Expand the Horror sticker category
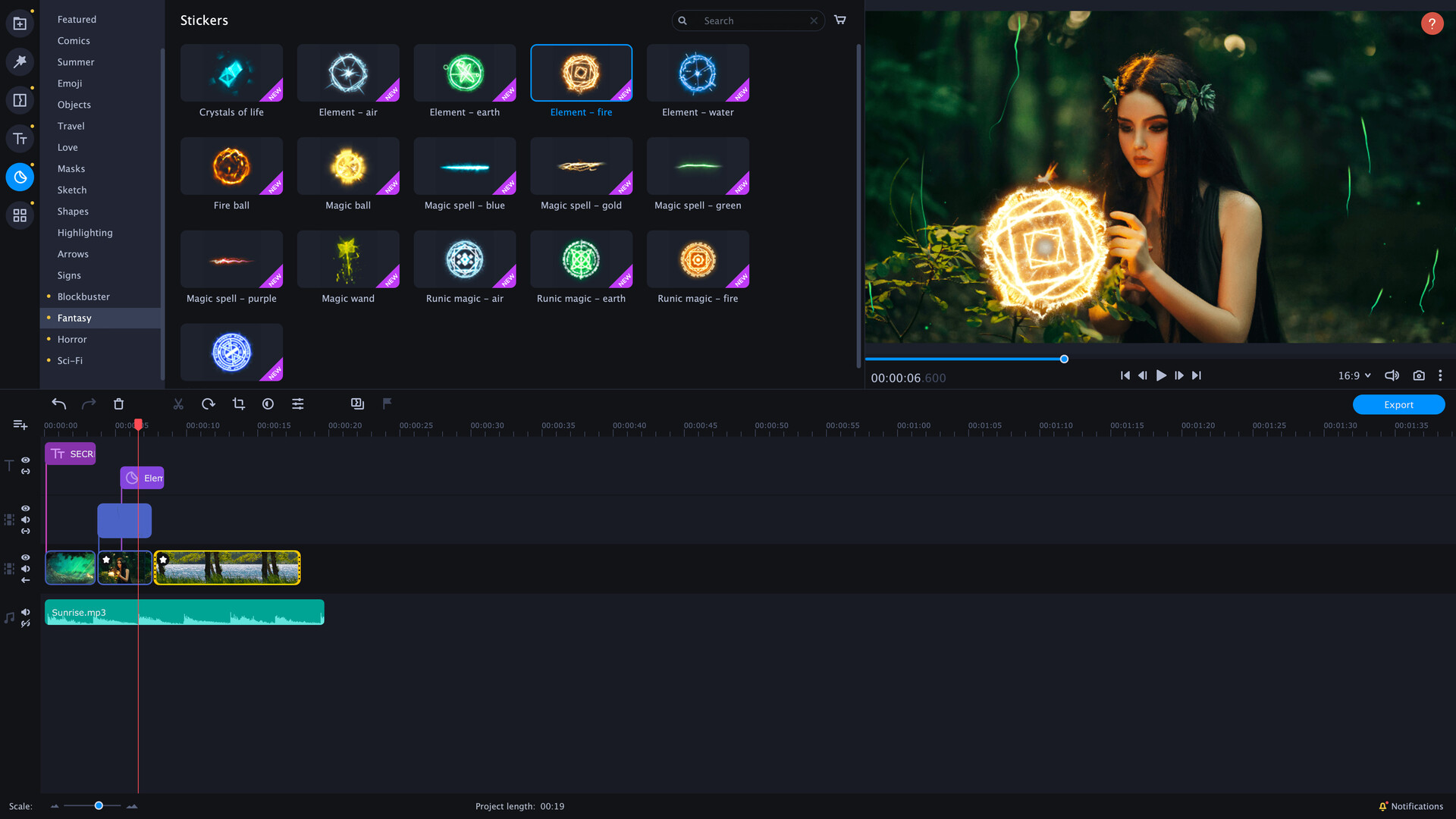1456x819 pixels. [x=72, y=339]
